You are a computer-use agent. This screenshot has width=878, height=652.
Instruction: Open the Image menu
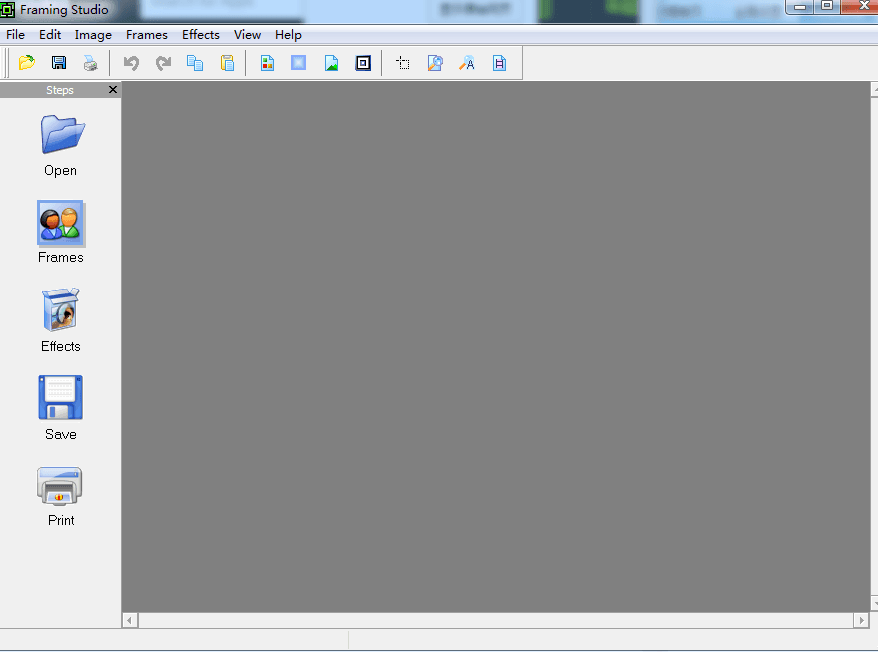pos(93,34)
